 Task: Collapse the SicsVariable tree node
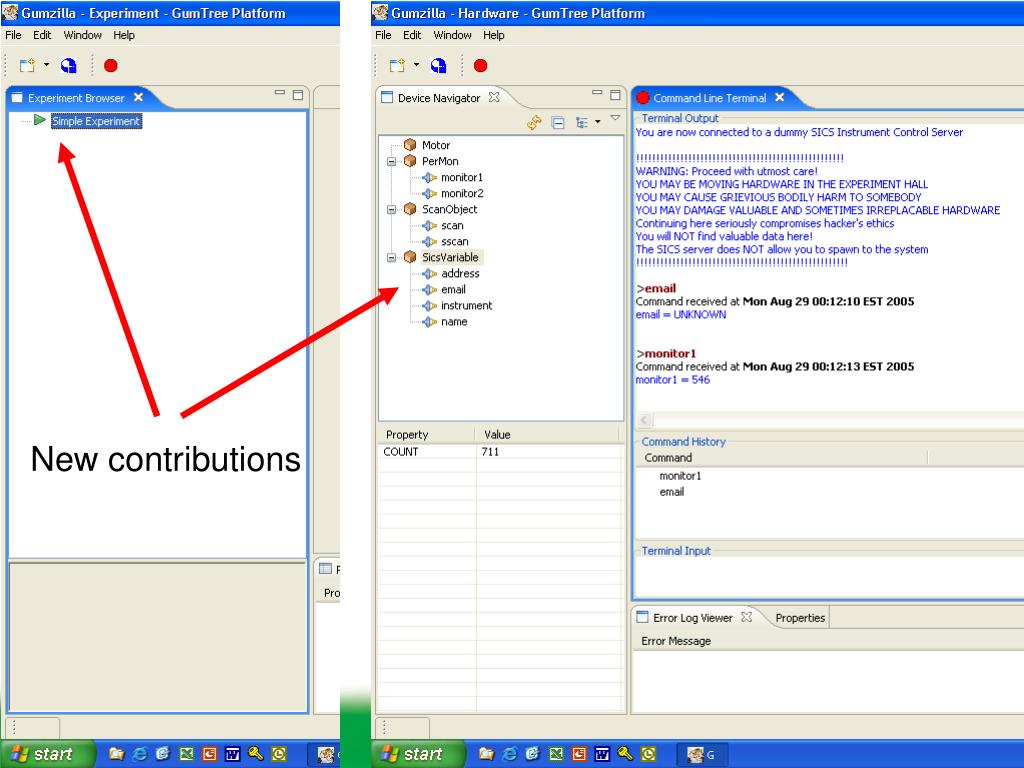pyautogui.click(x=391, y=258)
